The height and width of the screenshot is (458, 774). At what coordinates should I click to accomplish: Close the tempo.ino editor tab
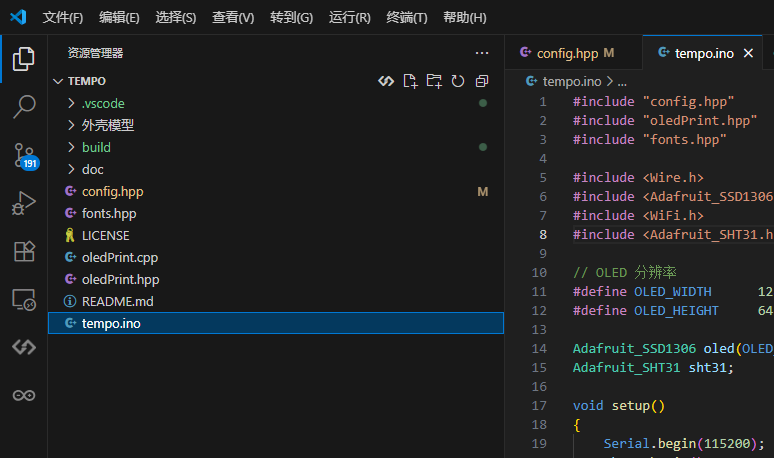747,53
